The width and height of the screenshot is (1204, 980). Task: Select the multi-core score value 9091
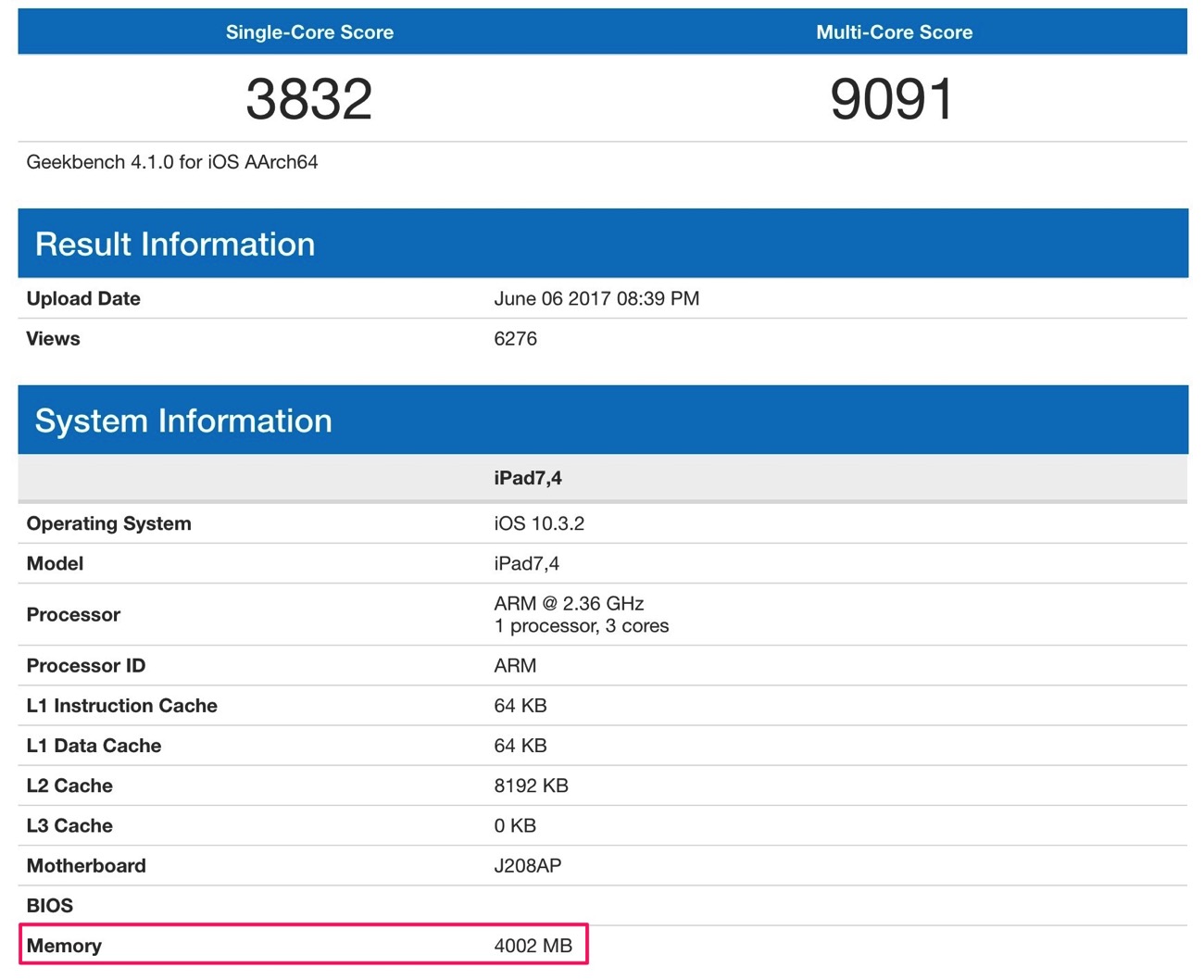[892, 99]
